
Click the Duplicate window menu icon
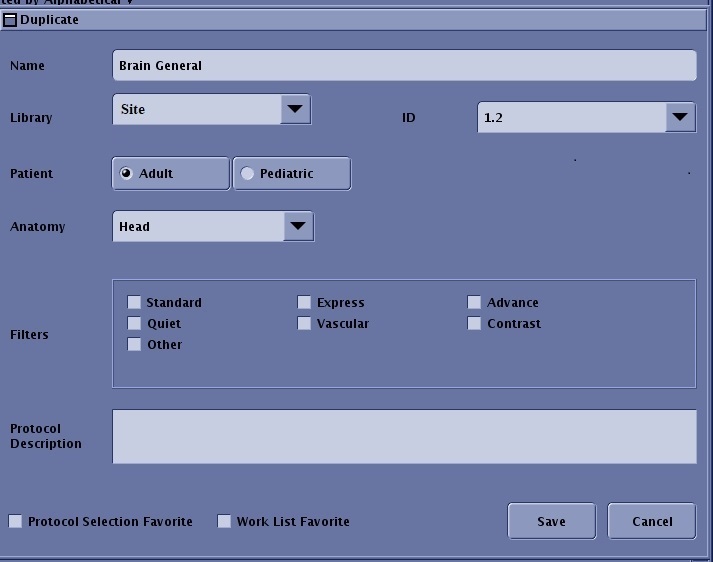pyautogui.click(x=10, y=20)
